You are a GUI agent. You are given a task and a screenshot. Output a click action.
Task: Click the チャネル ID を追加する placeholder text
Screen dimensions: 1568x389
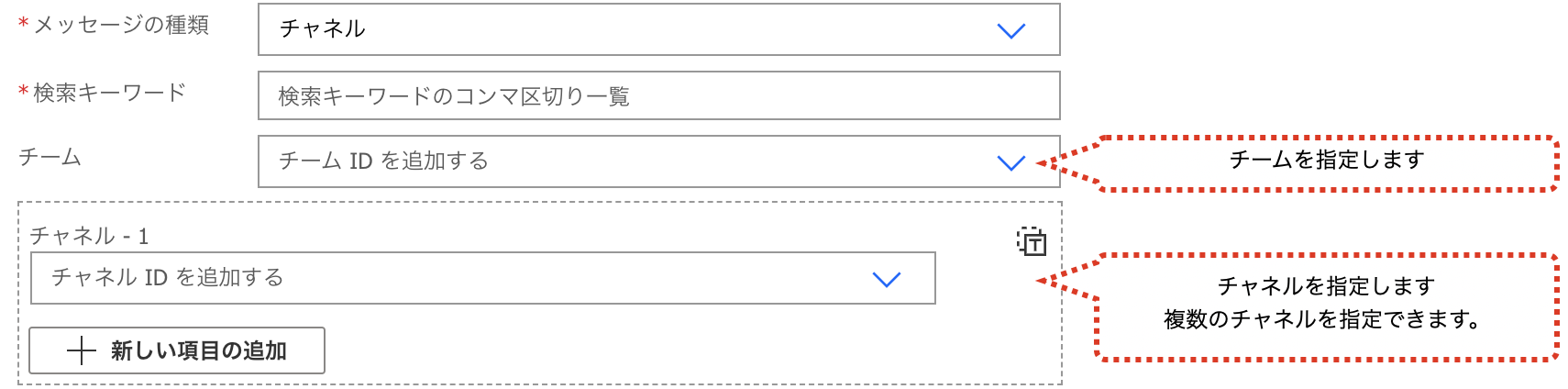(x=168, y=277)
